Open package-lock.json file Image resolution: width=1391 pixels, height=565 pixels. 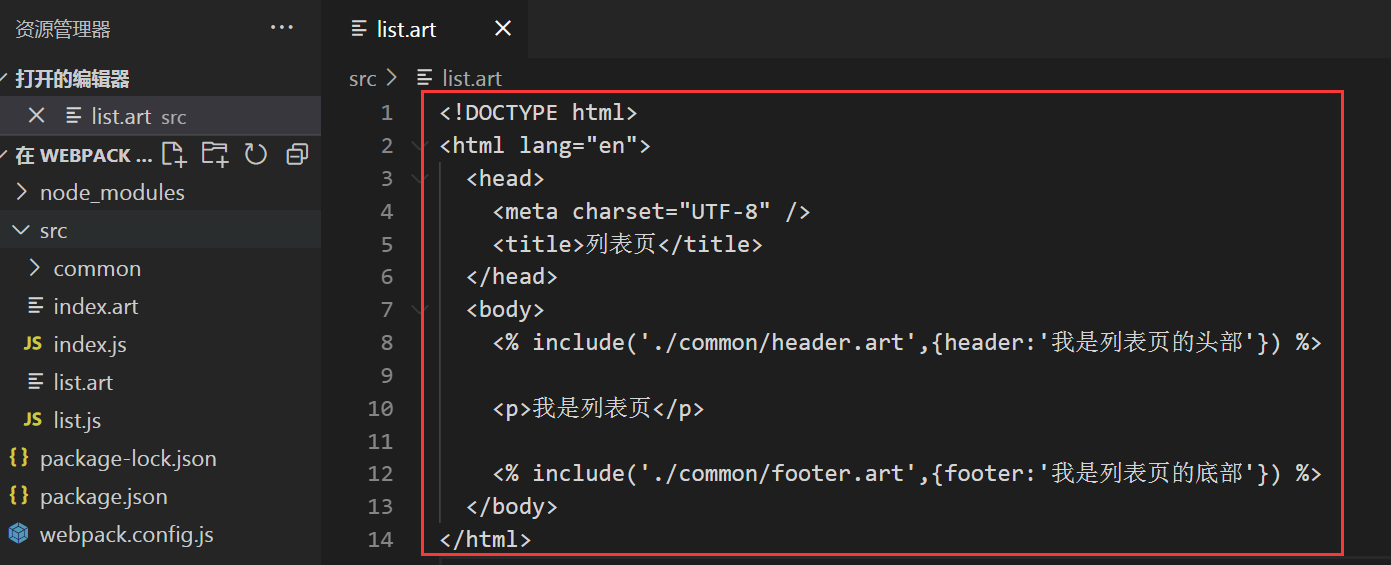coord(127,458)
